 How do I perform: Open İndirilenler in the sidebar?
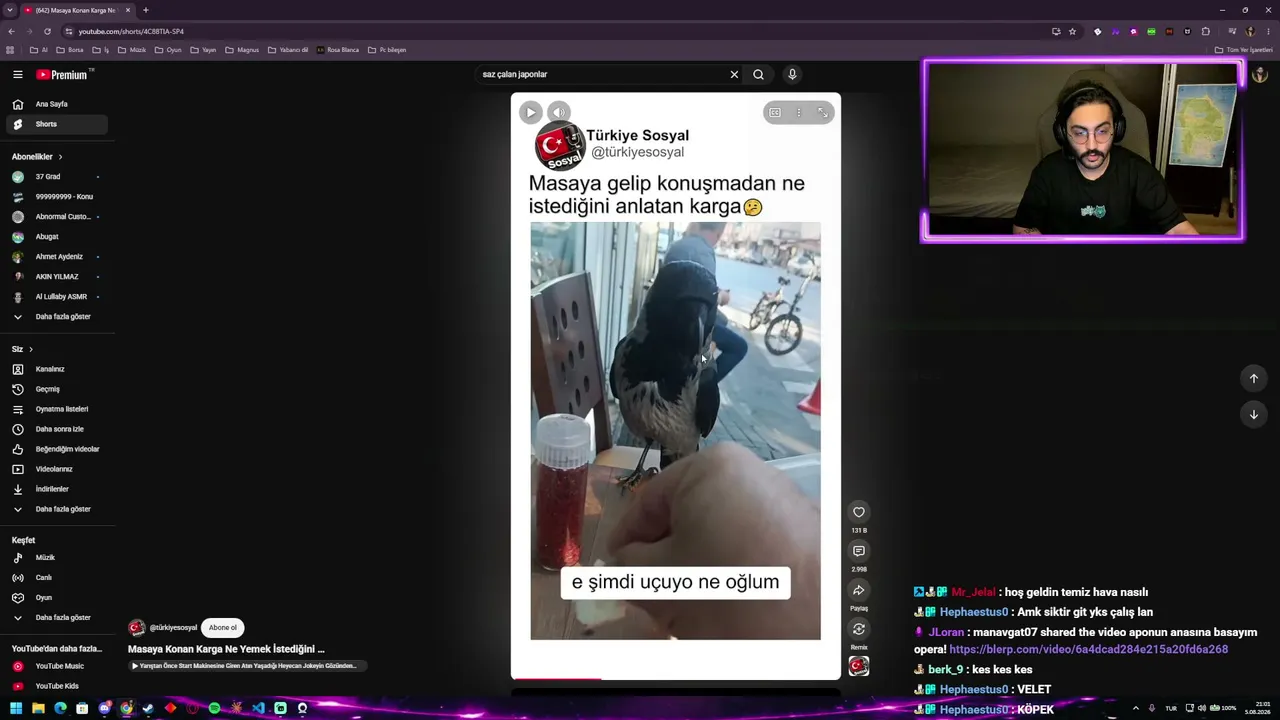(56, 489)
